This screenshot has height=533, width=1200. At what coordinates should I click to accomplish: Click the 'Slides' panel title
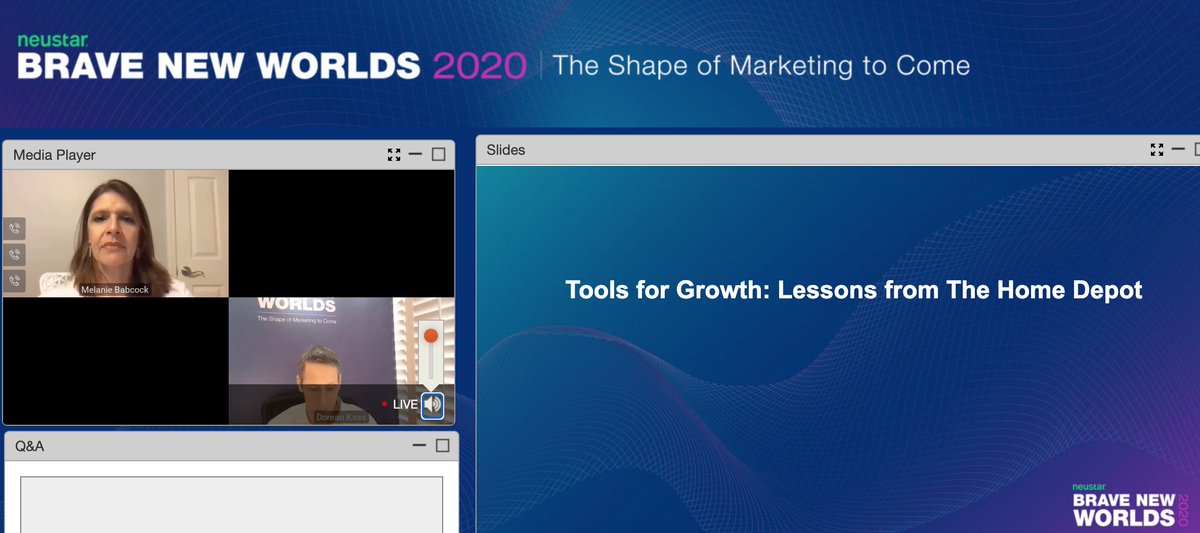coord(505,150)
